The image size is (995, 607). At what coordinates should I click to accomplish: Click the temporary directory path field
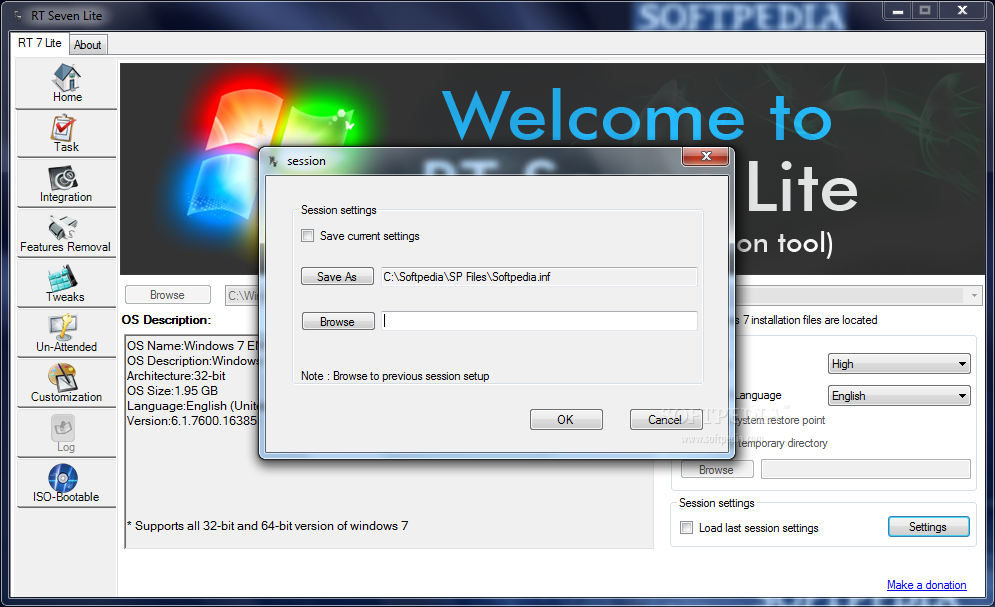pos(866,469)
